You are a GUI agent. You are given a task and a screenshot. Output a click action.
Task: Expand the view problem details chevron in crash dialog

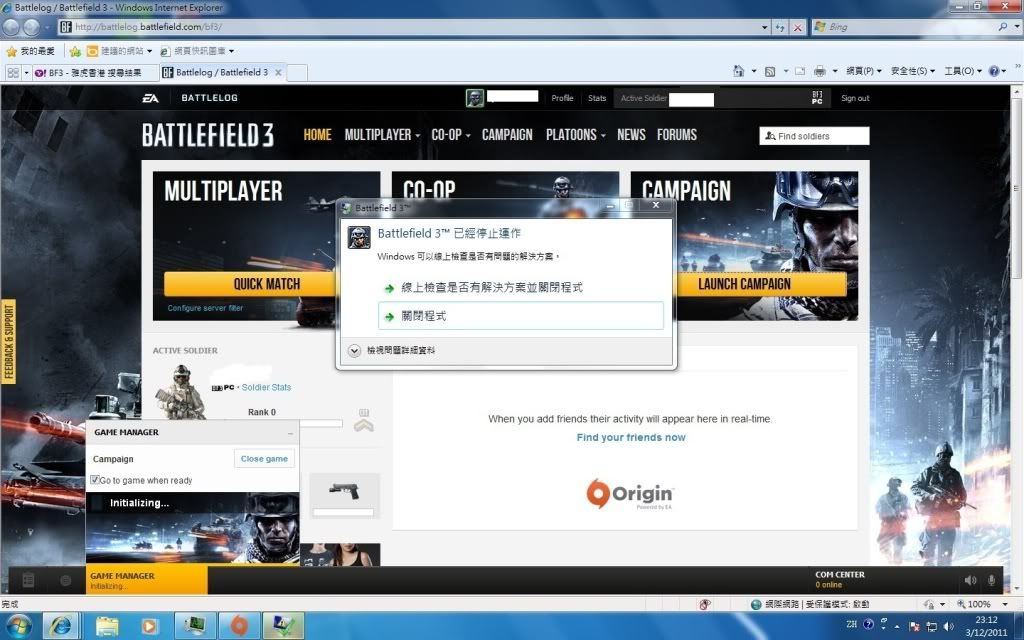(x=354, y=351)
